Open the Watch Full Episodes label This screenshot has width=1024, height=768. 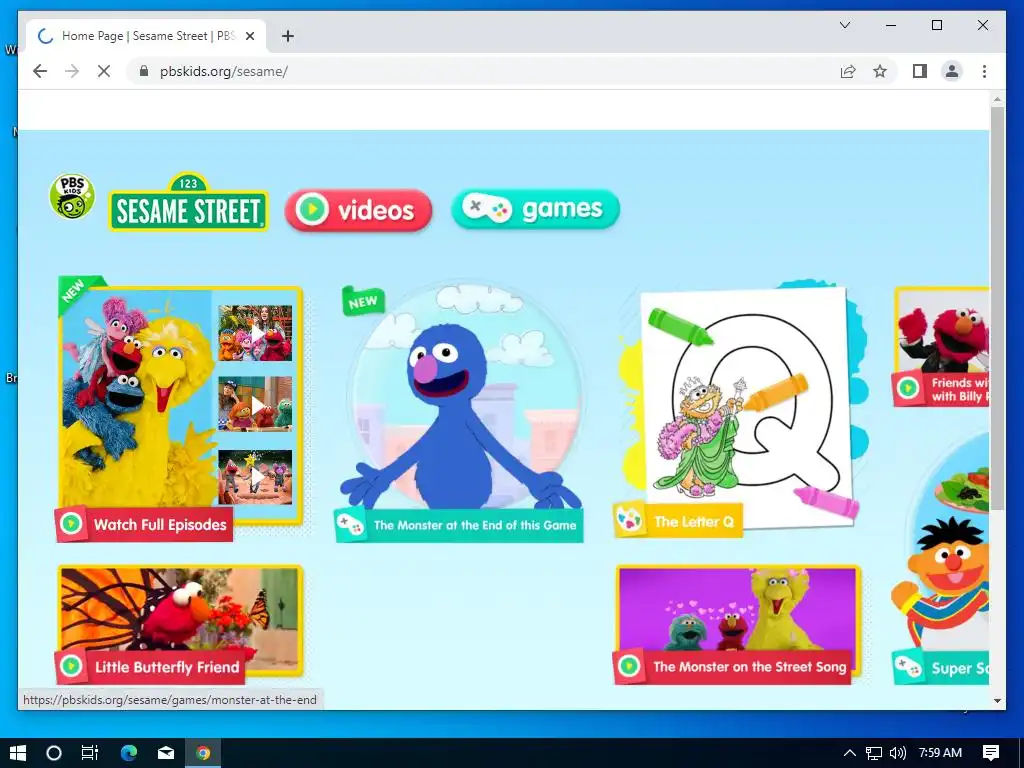(x=160, y=524)
